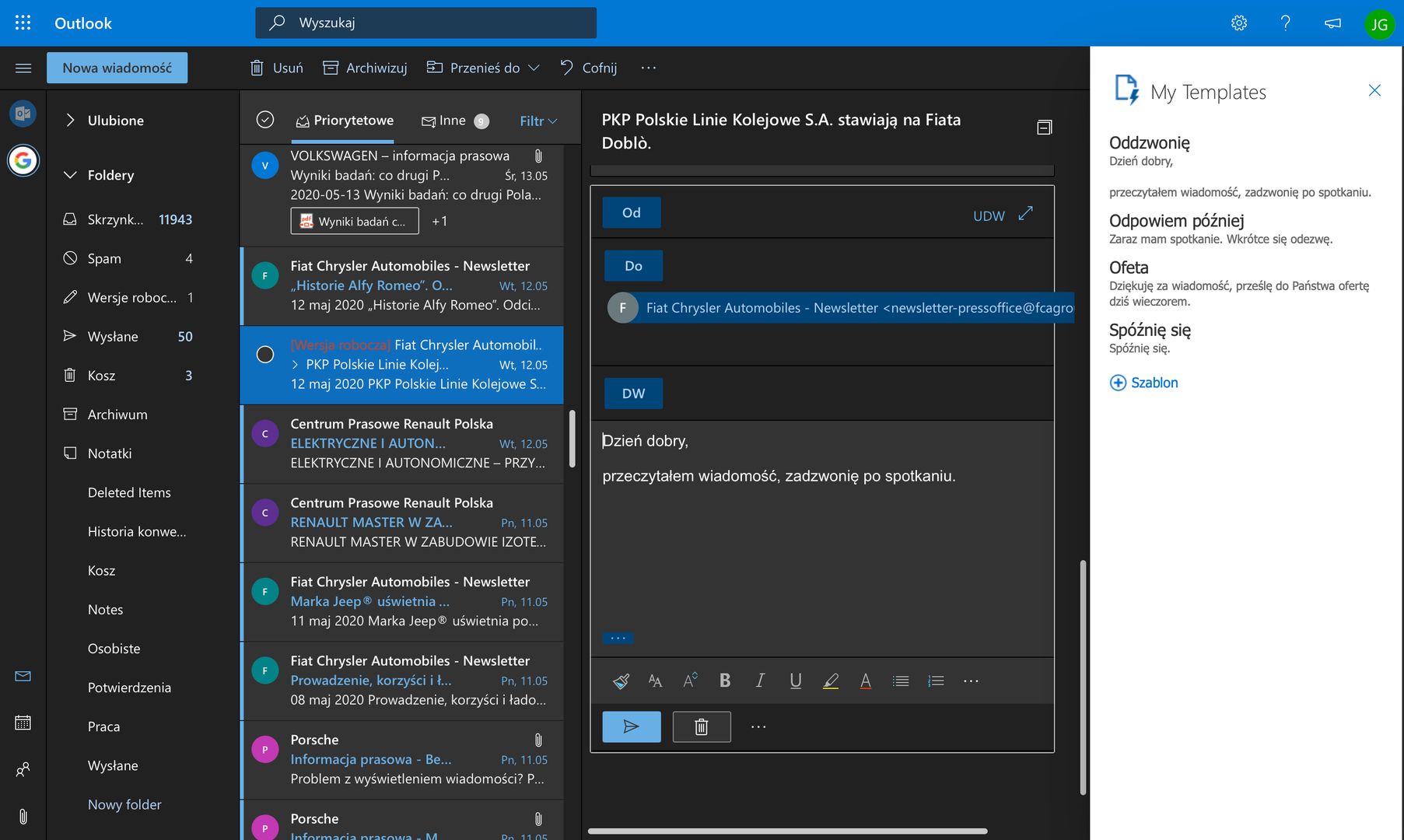Open Skrzynka inbox folder
The image size is (1404, 840).
[x=128, y=219]
